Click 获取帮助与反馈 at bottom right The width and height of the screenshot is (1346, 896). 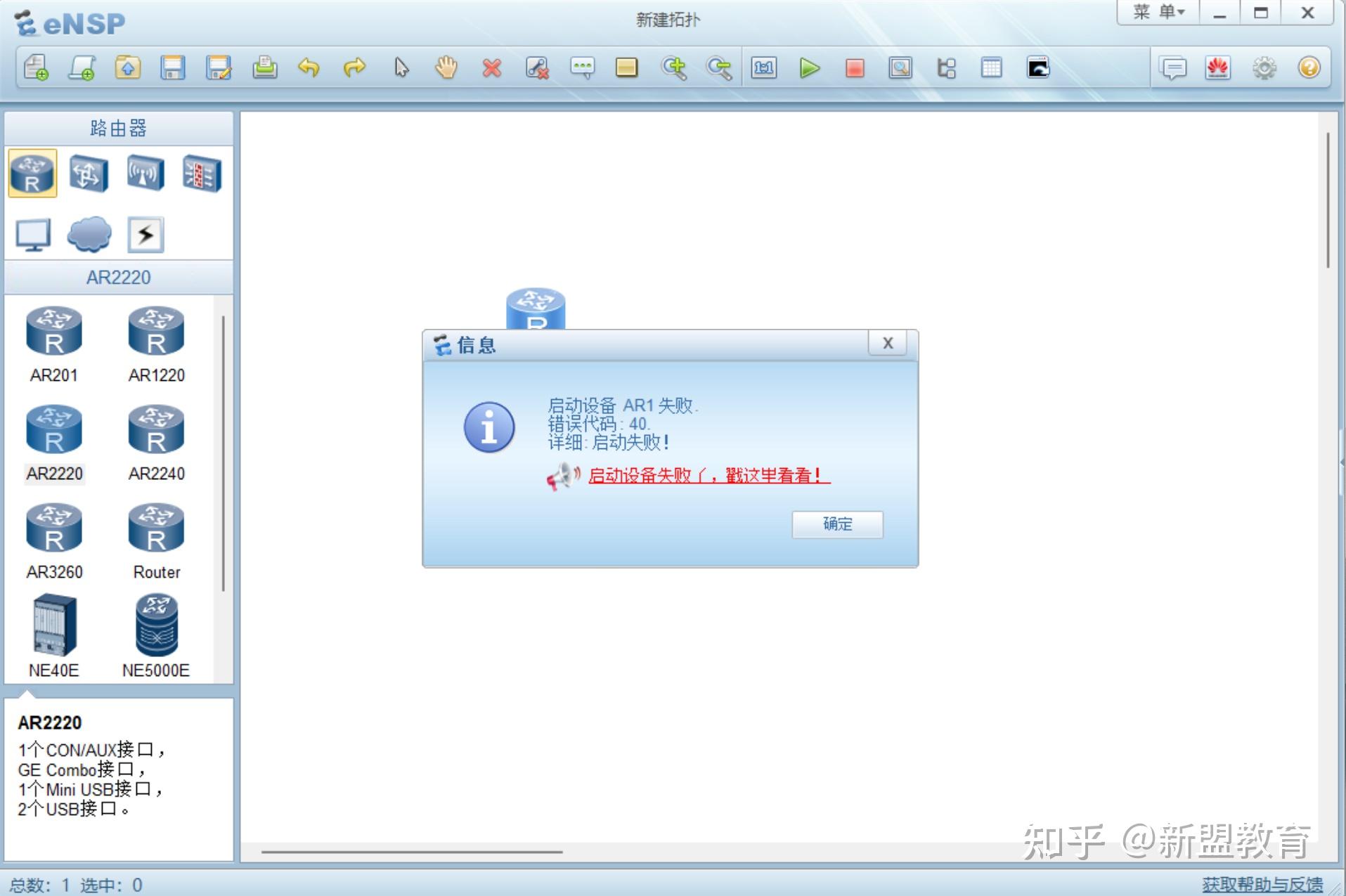(1262, 885)
